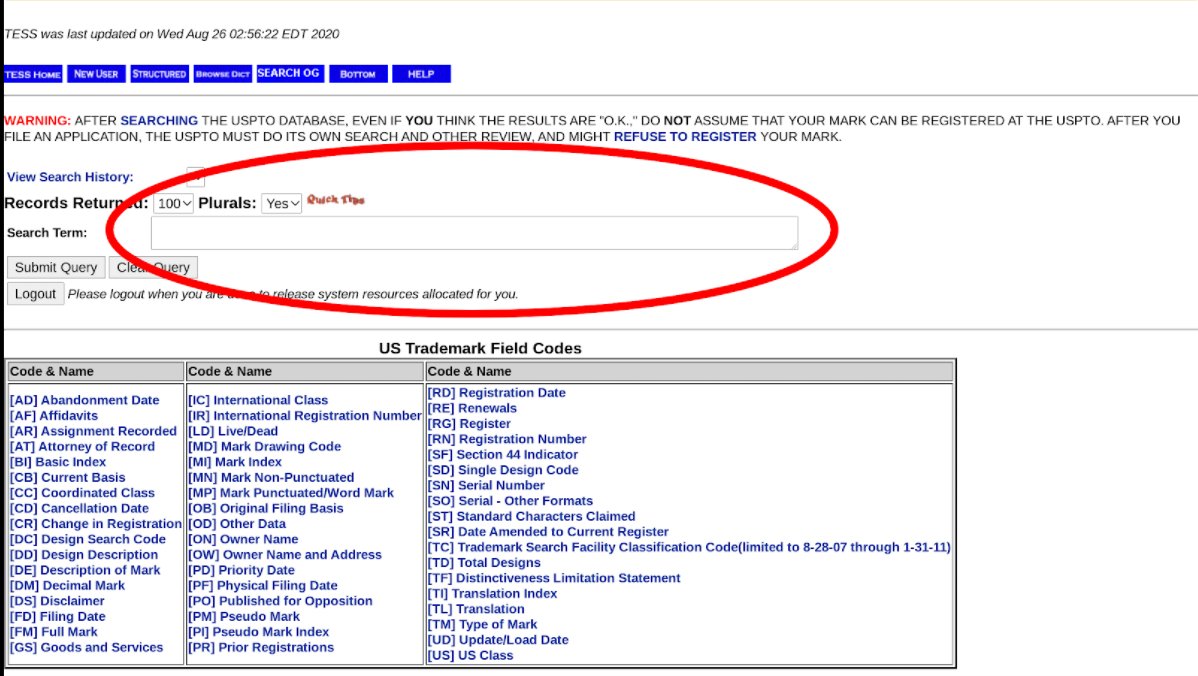Viewport: 1198px width, 676px height.
Task: Open [AF] Affidavits field code
Action: point(53,416)
